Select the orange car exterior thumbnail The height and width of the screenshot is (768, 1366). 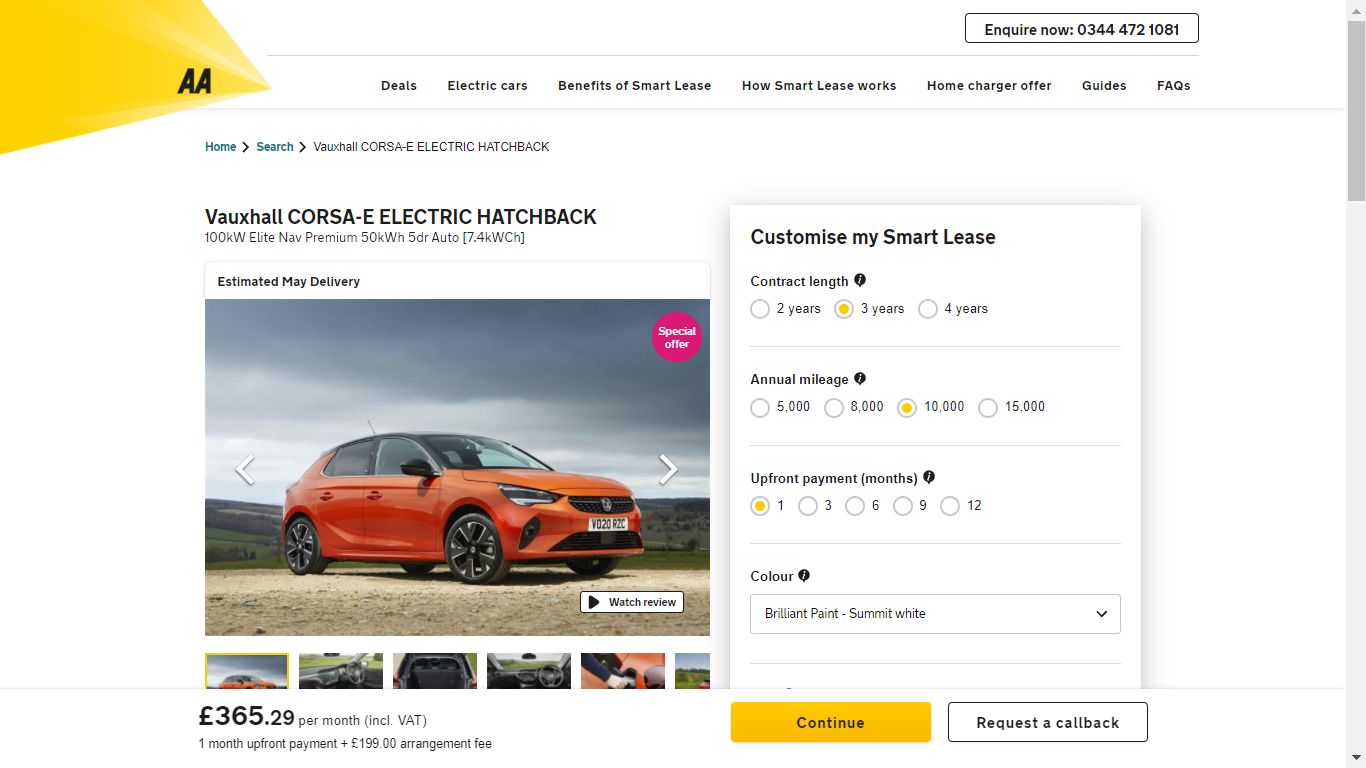[x=247, y=671]
